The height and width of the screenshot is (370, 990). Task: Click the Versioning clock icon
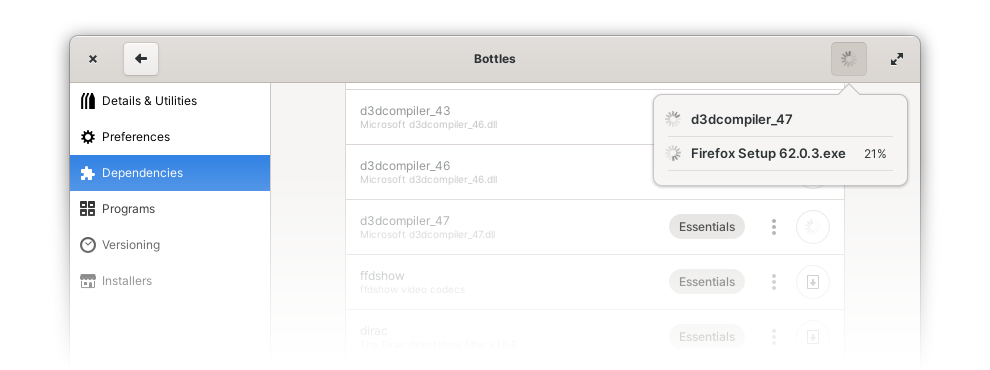click(x=88, y=245)
